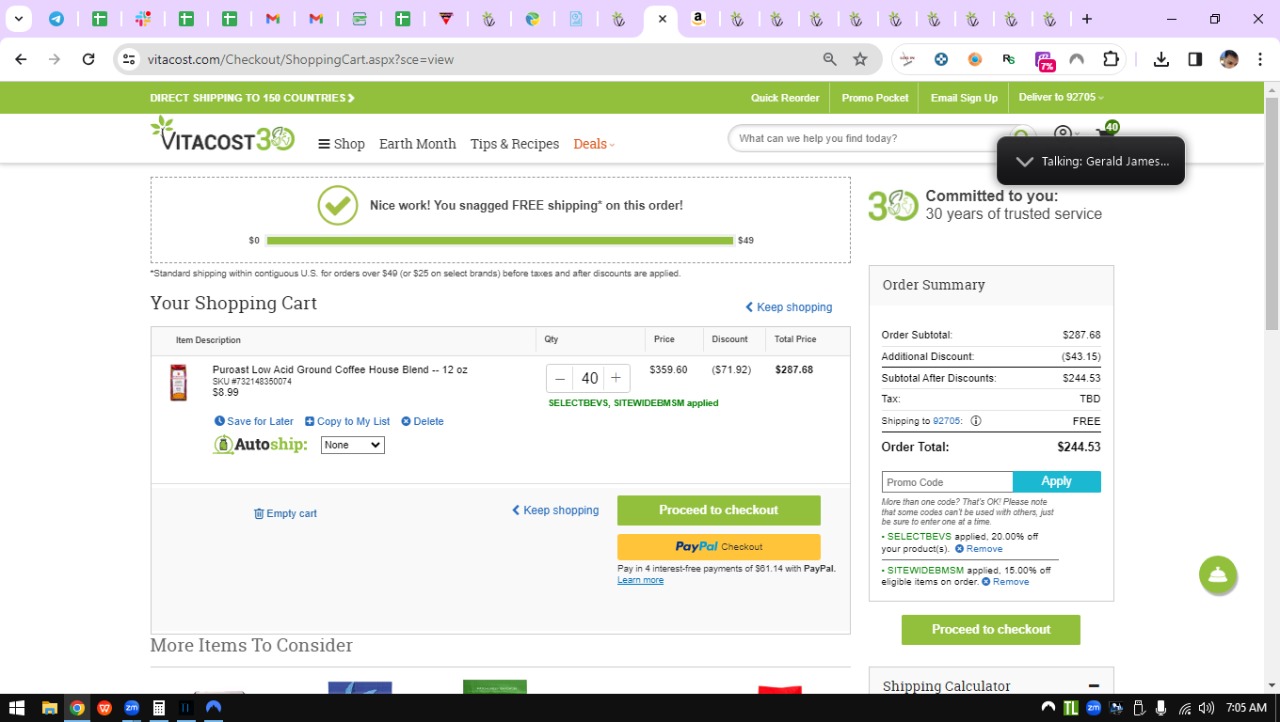Image resolution: width=1280 pixels, height=722 pixels.
Task: Remove the SELECTBEVS promo code
Action: pos(978,549)
